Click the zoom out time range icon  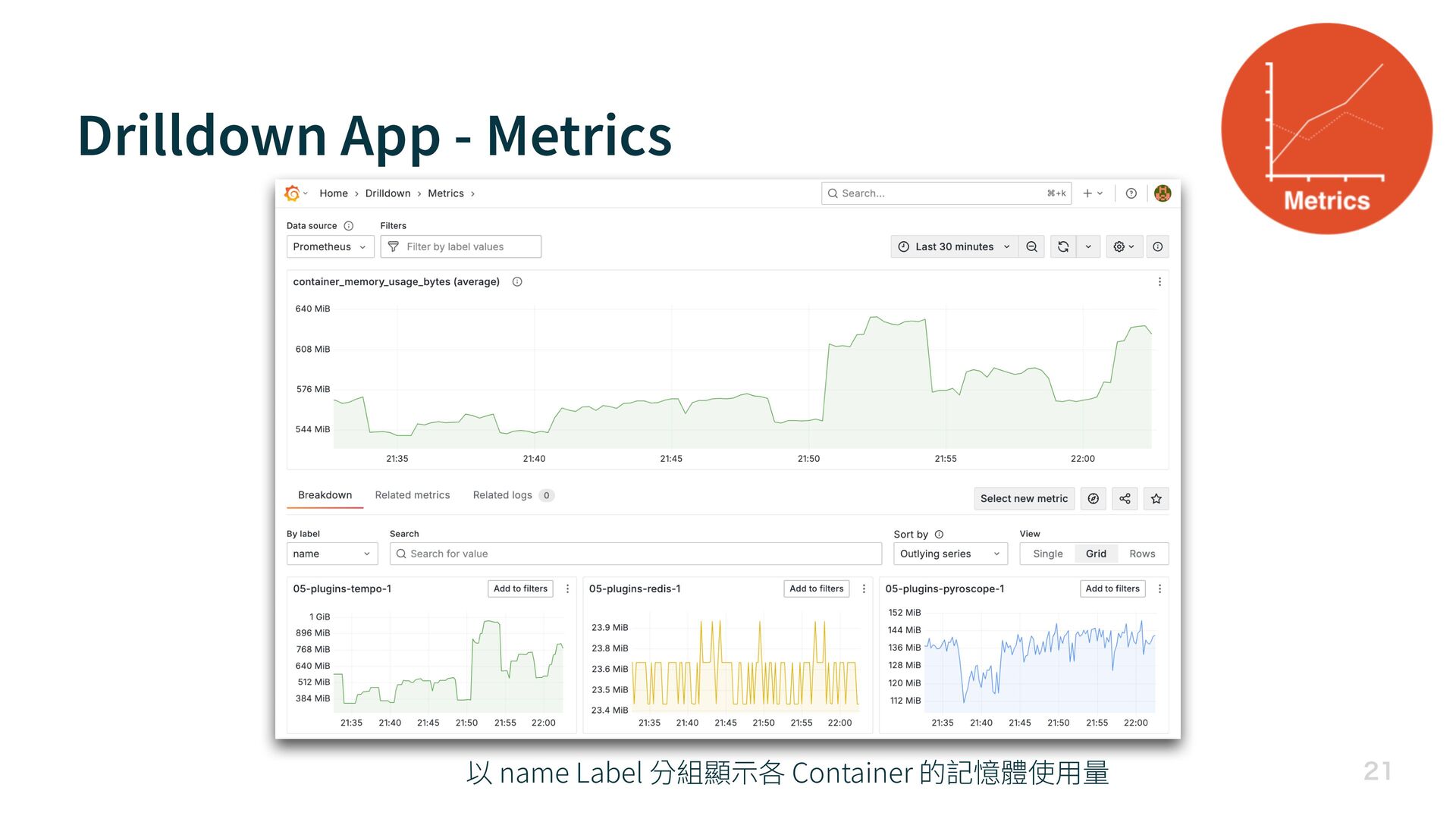click(1031, 246)
